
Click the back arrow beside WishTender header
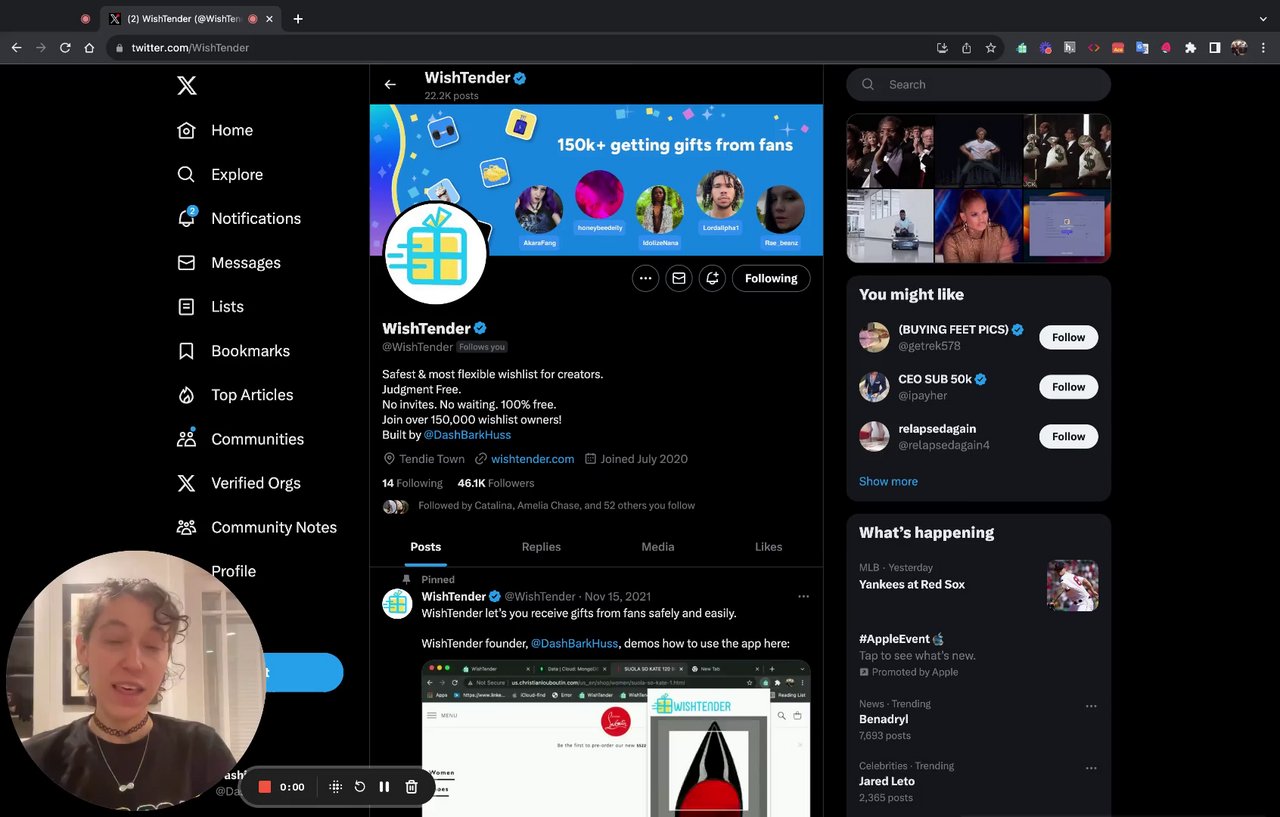[x=390, y=85]
